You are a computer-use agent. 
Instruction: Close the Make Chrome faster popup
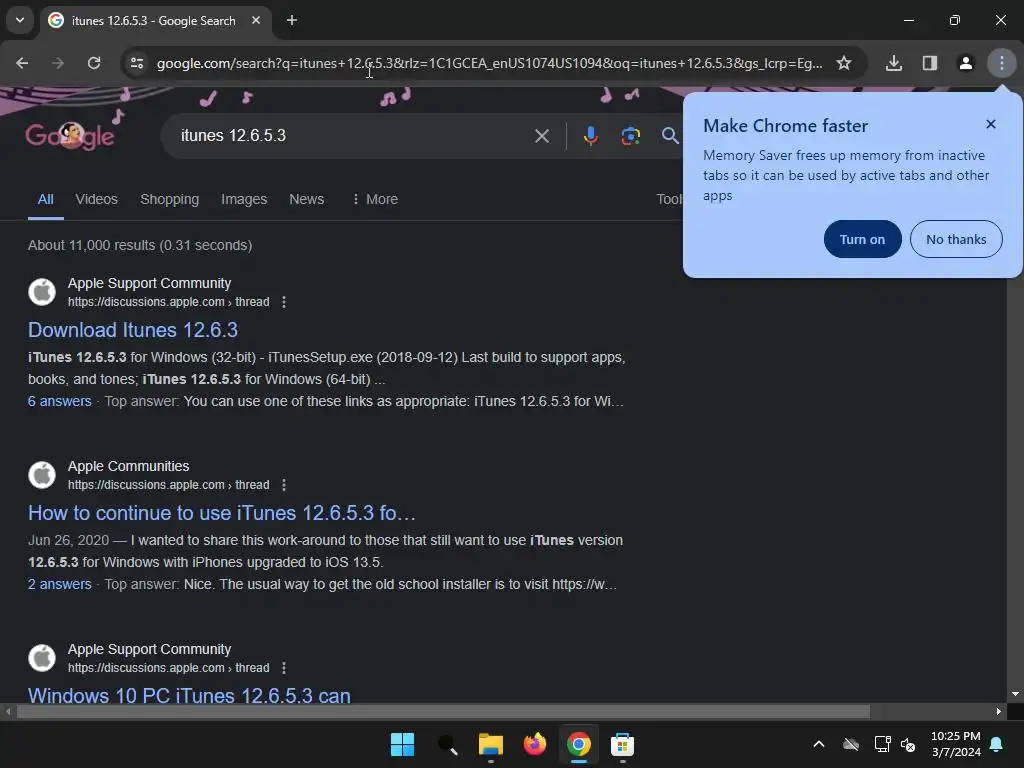pyautogui.click(x=991, y=124)
